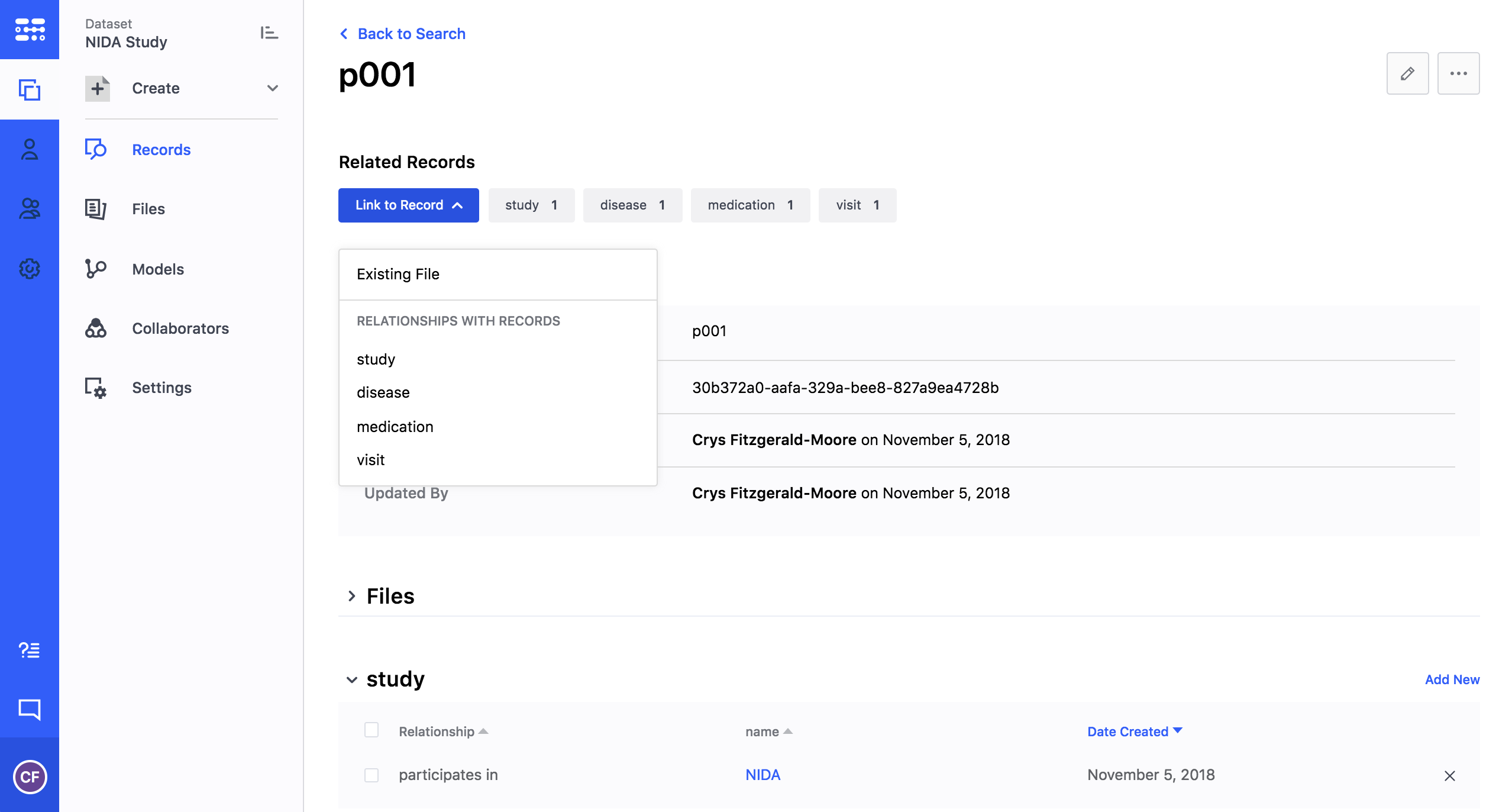Check the select-all checkbox in study table
1512x812 pixels.
tap(371, 730)
